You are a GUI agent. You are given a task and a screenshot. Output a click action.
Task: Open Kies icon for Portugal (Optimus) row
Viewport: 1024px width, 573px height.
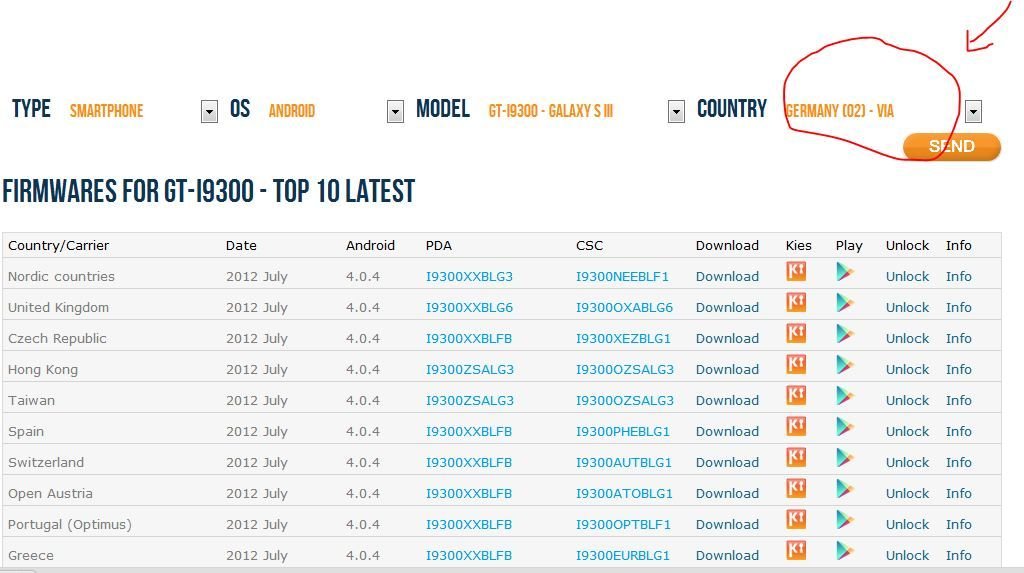(795, 519)
